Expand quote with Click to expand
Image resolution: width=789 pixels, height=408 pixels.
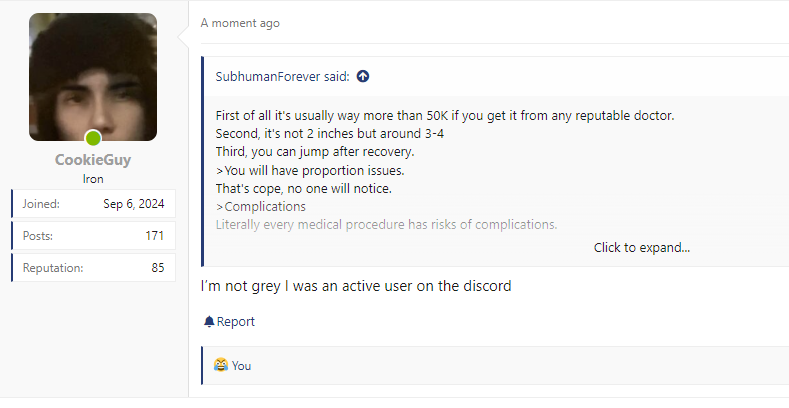[x=641, y=247]
